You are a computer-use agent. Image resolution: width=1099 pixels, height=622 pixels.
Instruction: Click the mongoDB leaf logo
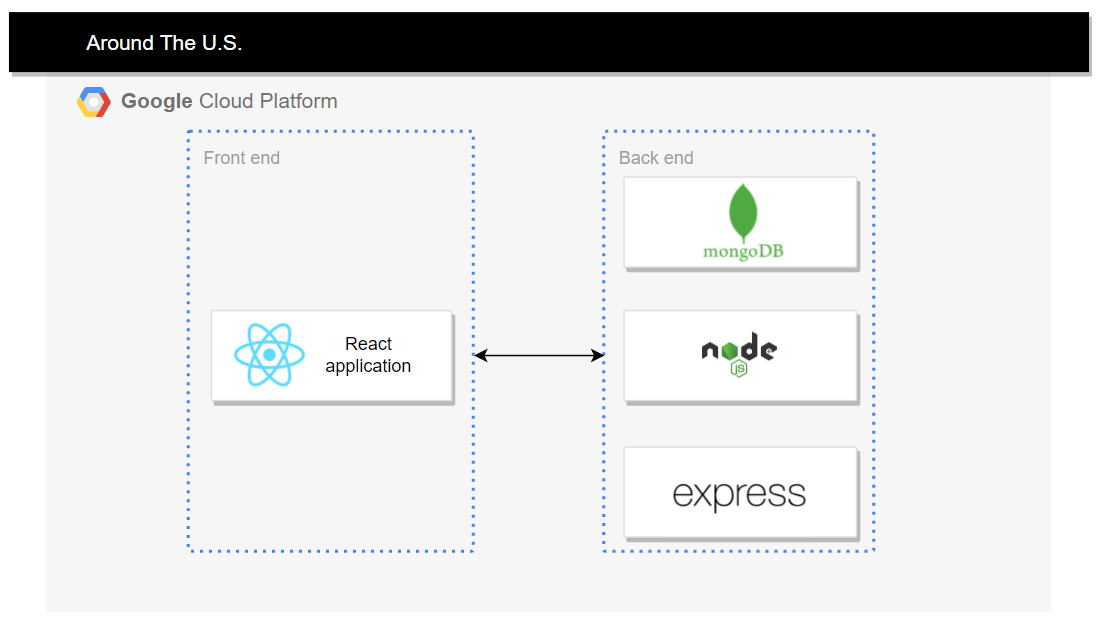(743, 212)
